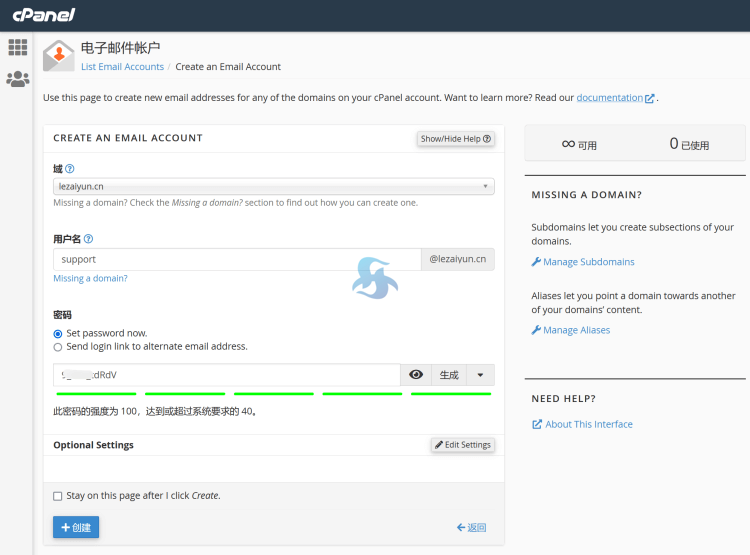The width and height of the screenshot is (750, 555).
Task: Click the 创建 create button
Action: (x=76, y=527)
